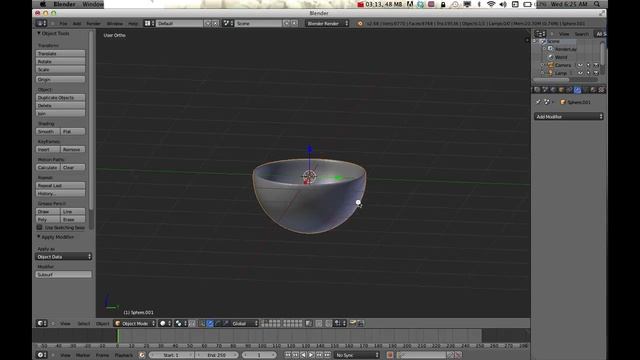This screenshot has width=640, height=360.
Task: Click the pin icon in properties panel
Action: click(538, 102)
